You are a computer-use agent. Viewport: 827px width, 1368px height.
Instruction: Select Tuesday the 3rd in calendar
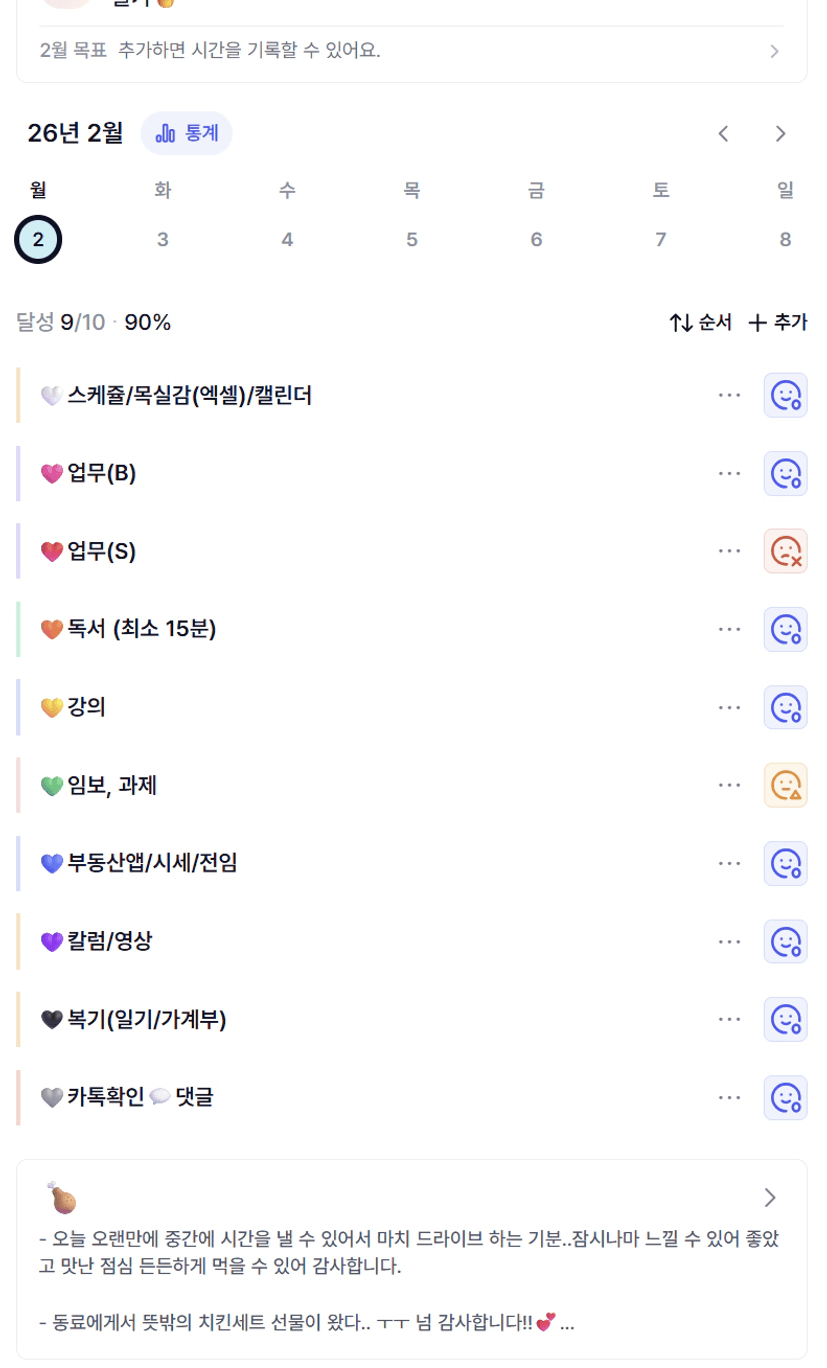pos(163,240)
